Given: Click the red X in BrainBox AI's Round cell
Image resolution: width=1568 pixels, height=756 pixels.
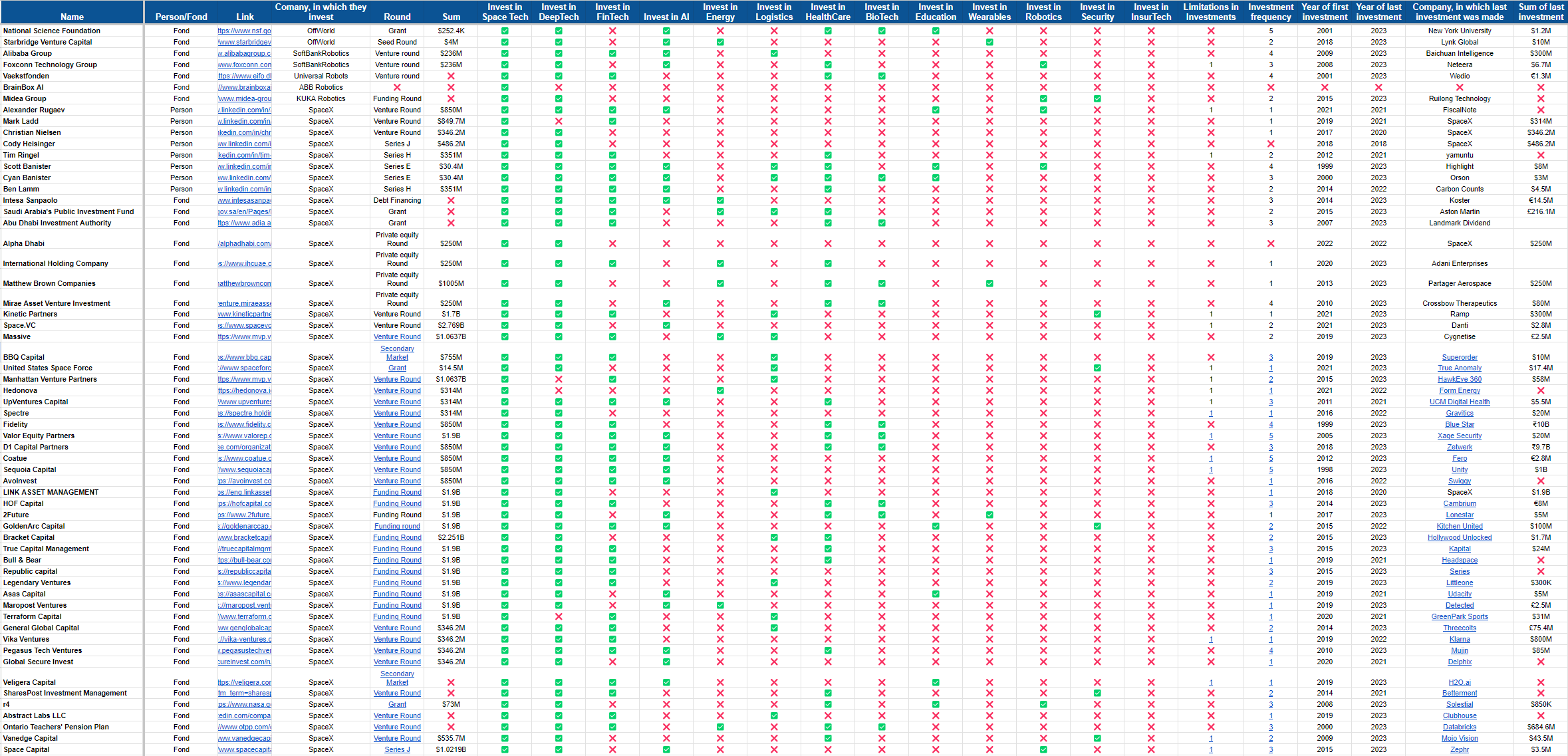Looking at the screenshot, I should point(397,87).
